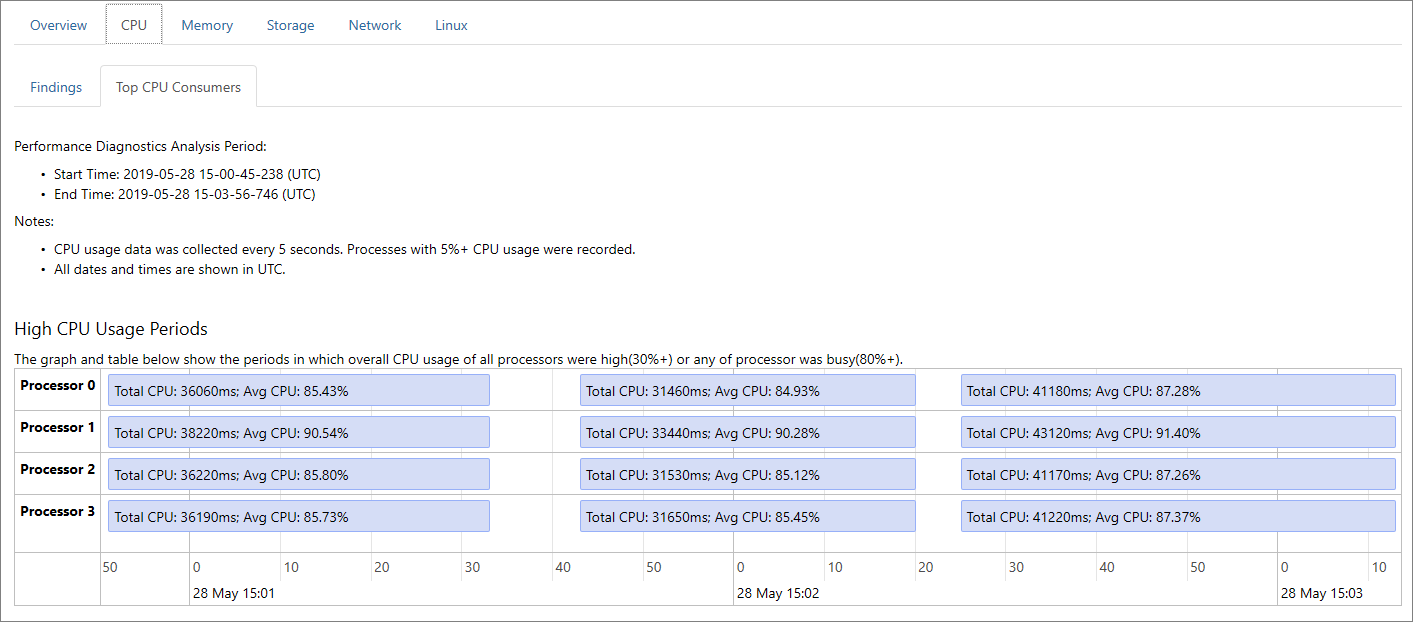
Task: Open the Network tab
Action: 374,25
